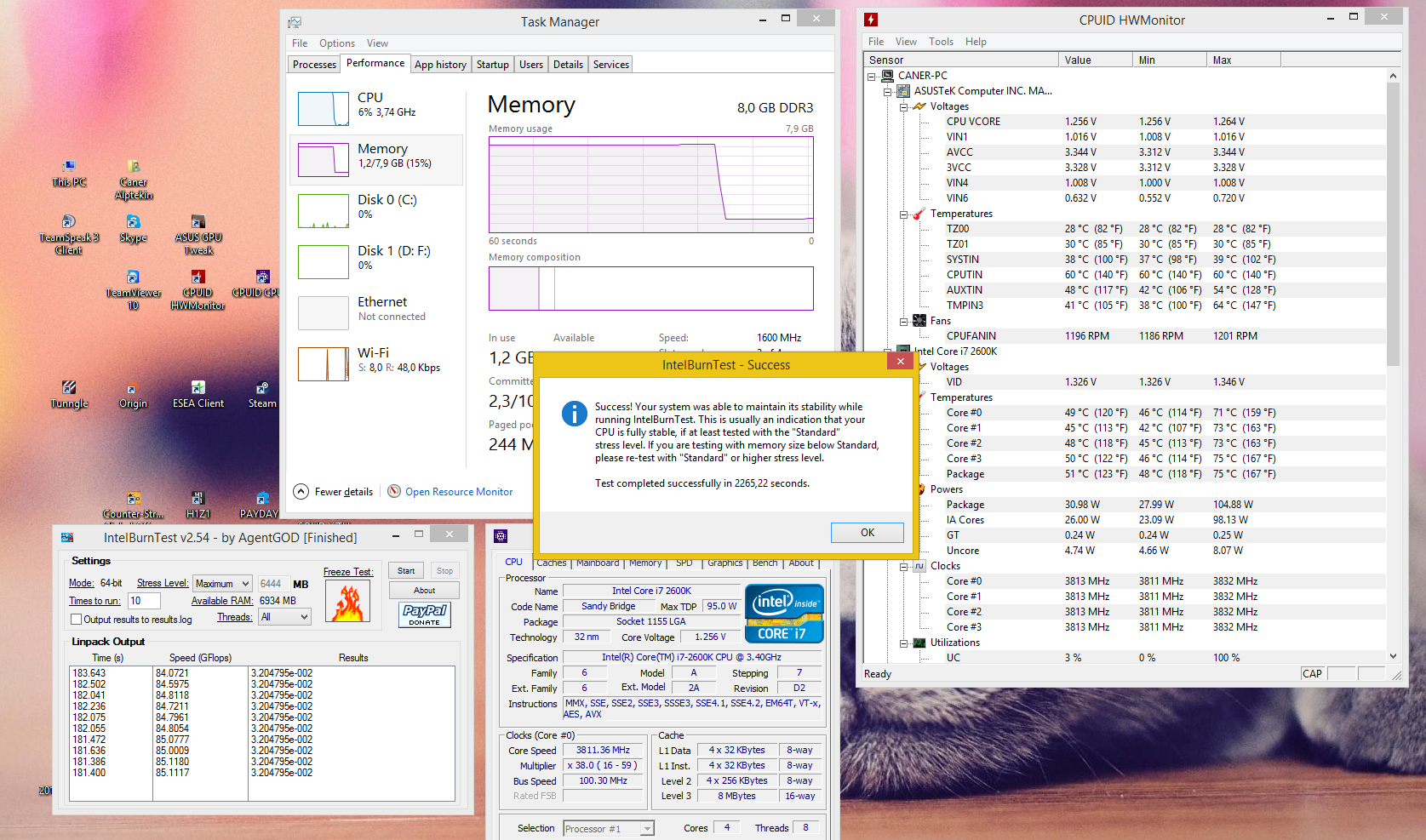Click the Times to run input field
This screenshot has height=840, width=1426.
click(144, 601)
